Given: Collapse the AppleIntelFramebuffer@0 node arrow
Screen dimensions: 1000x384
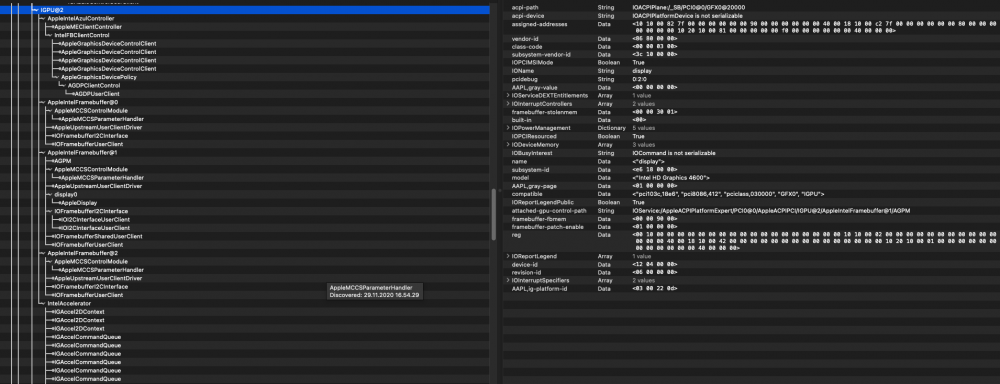Looking at the screenshot, I should point(42,102).
